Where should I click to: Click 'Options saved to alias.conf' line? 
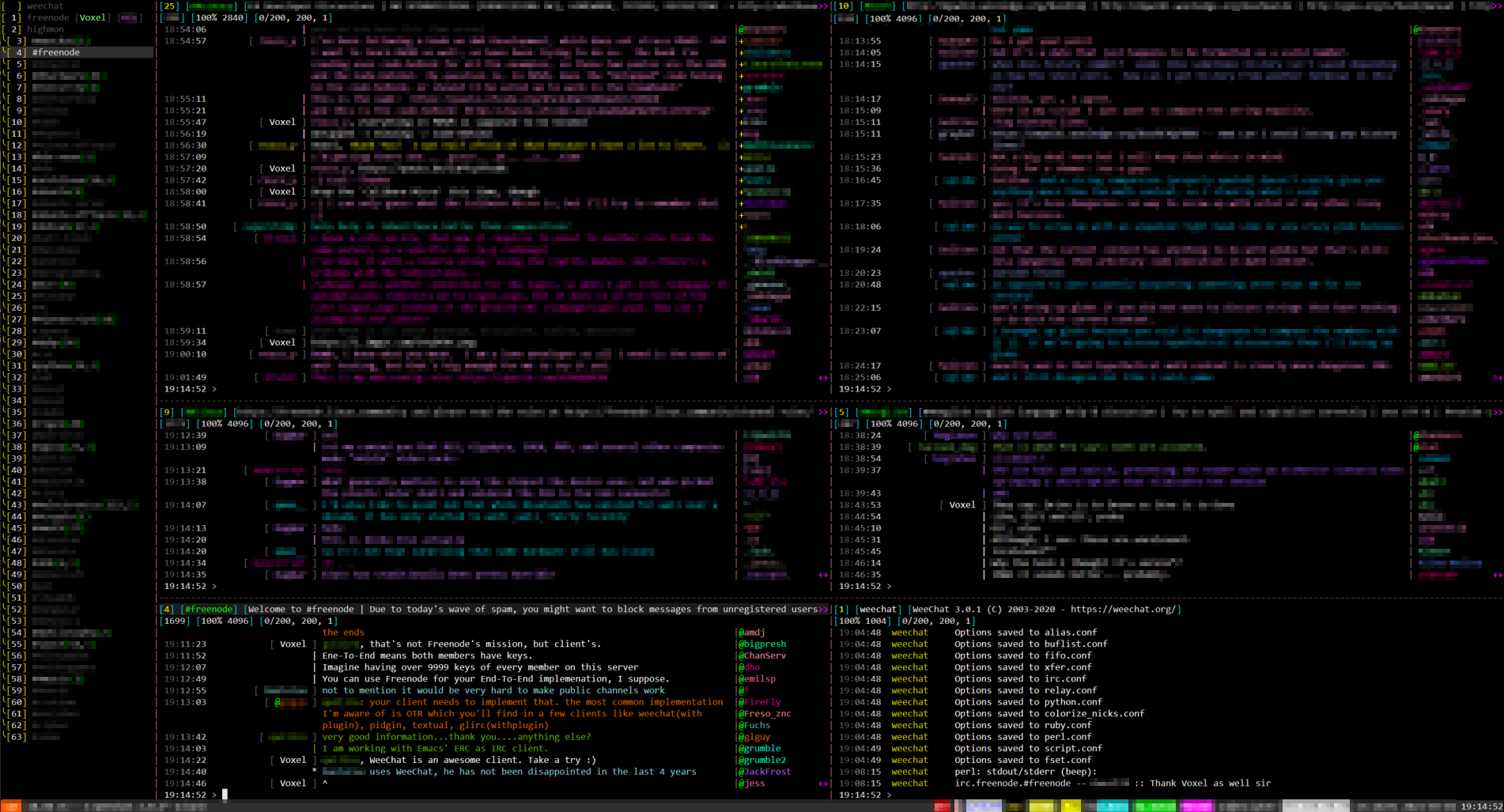[1026, 632]
